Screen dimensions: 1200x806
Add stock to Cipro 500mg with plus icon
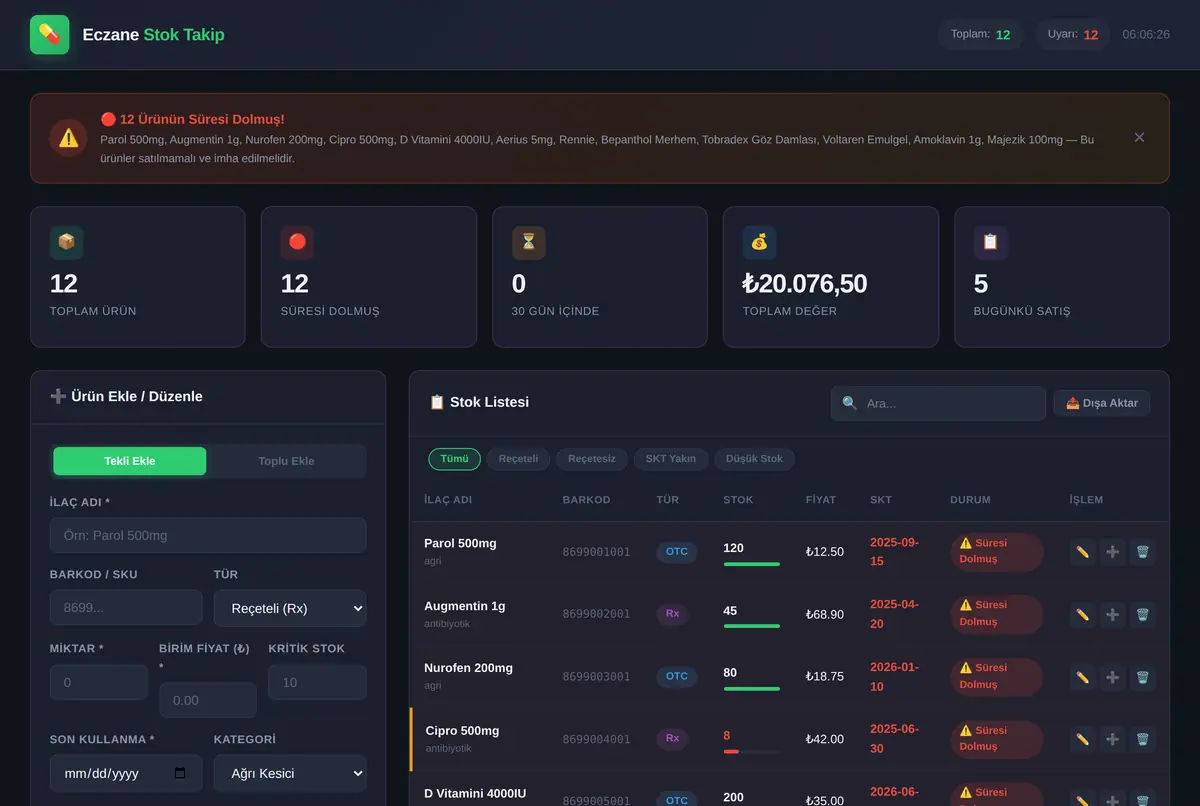click(1112, 739)
